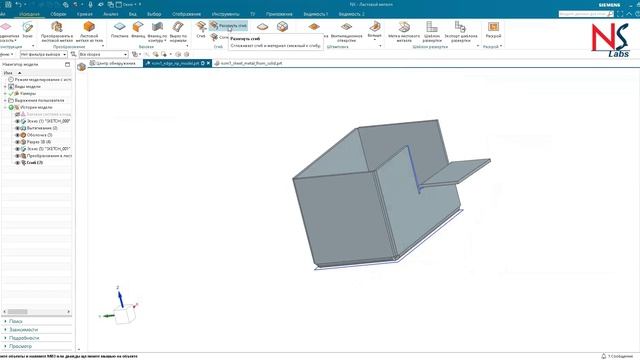The height and width of the screenshot is (360, 640).
Task: Click the fullscreen icon near search box
Action: pos(620,14)
